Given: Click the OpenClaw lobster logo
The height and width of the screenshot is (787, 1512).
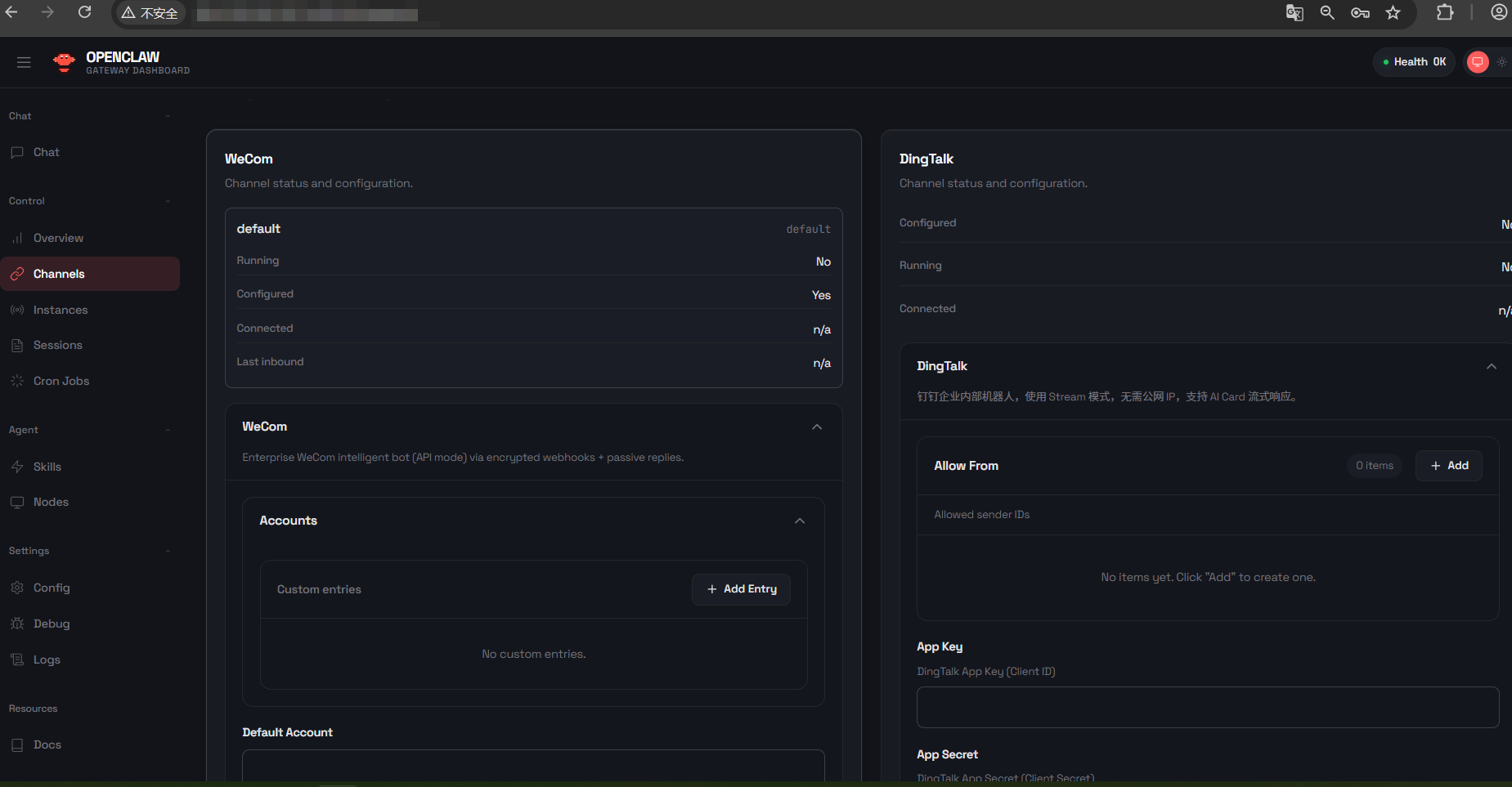Looking at the screenshot, I should [x=64, y=62].
